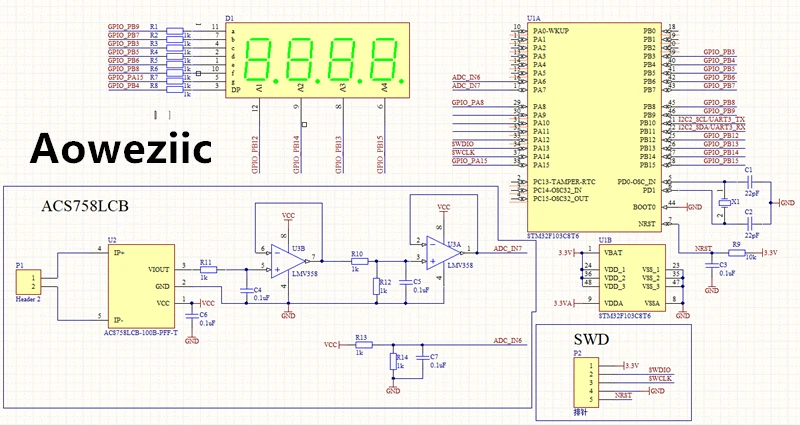Viewport: 800px width, 425px height.
Task: Click the U1B power block of STM32F103C8T6
Action: tap(632, 279)
